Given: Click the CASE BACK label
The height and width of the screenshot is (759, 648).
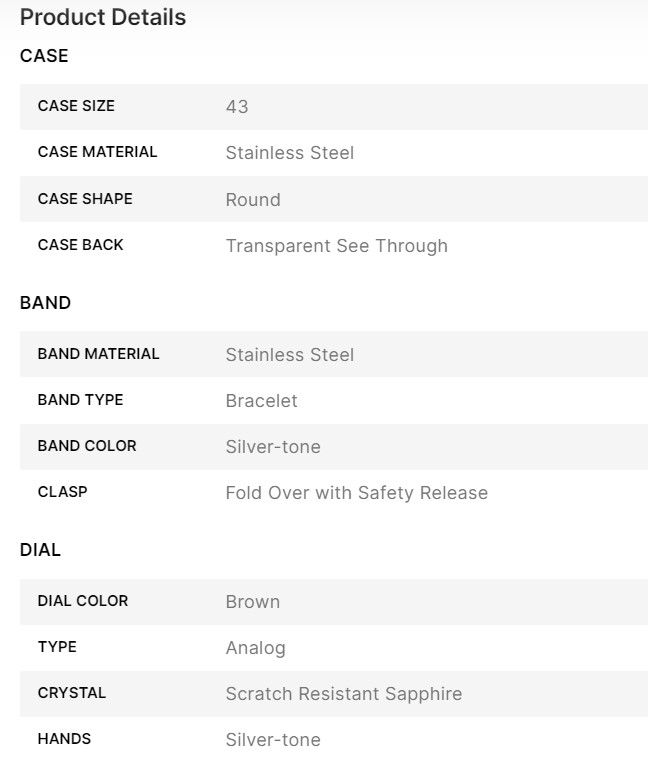Looking at the screenshot, I should pyautogui.click(x=81, y=245).
